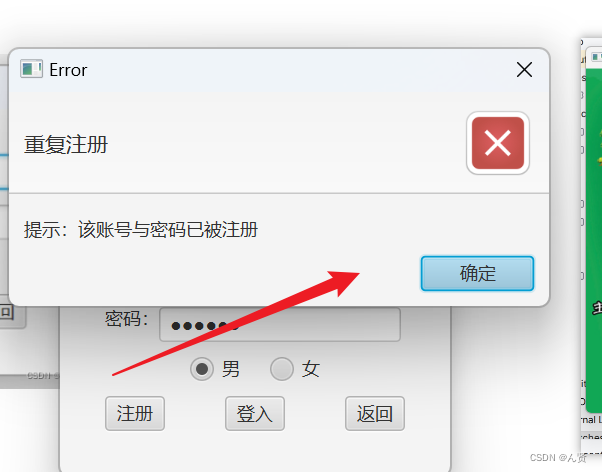The image size is (602, 472).
Task: Click the Error dialog's title bar app icon
Action: click(31, 69)
